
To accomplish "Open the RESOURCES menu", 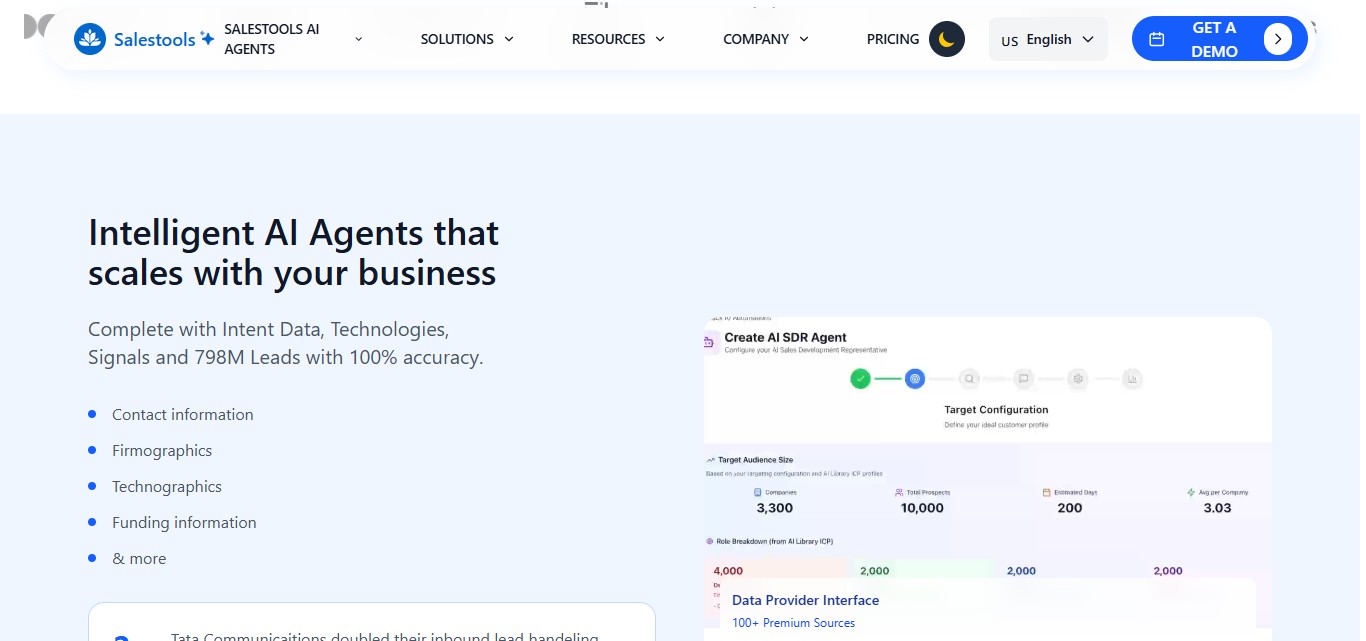I will (x=617, y=39).
